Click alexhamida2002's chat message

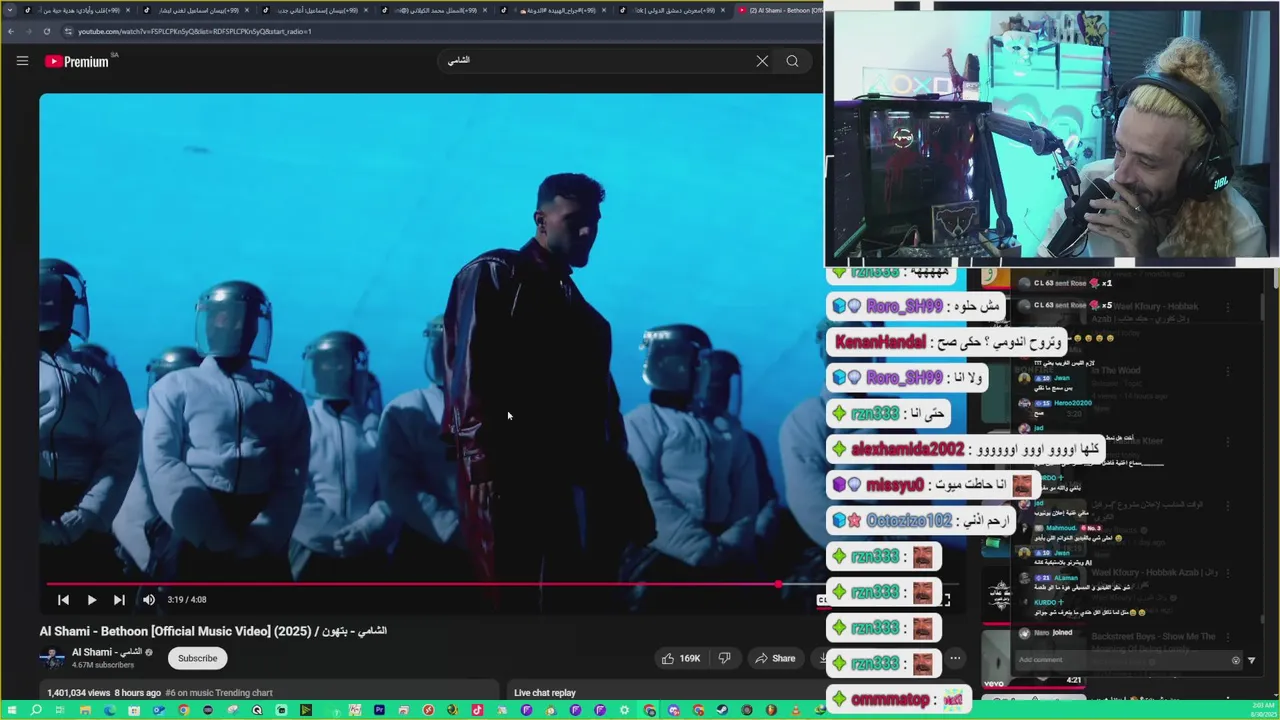tap(966, 449)
